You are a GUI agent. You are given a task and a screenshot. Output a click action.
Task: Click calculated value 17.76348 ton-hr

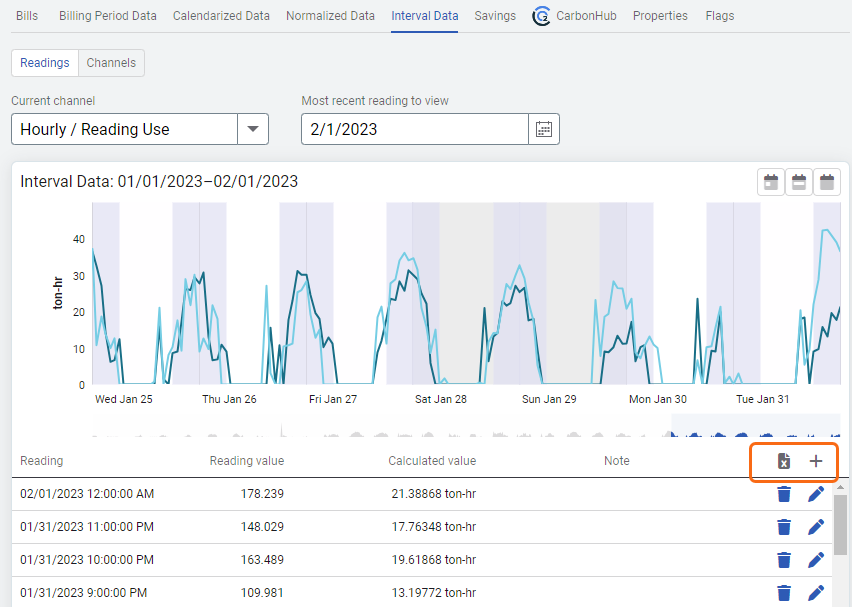[x=434, y=527]
